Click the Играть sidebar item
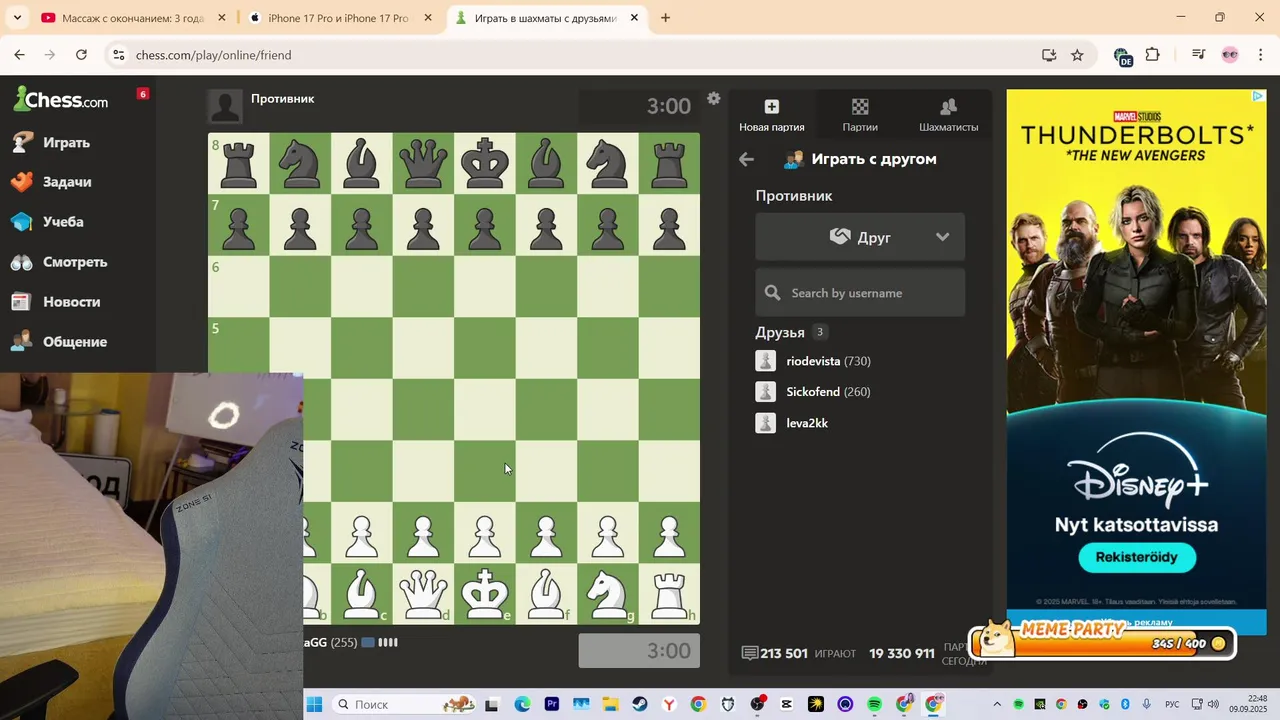This screenshot has width=1280, height=720. click(66, 142)
